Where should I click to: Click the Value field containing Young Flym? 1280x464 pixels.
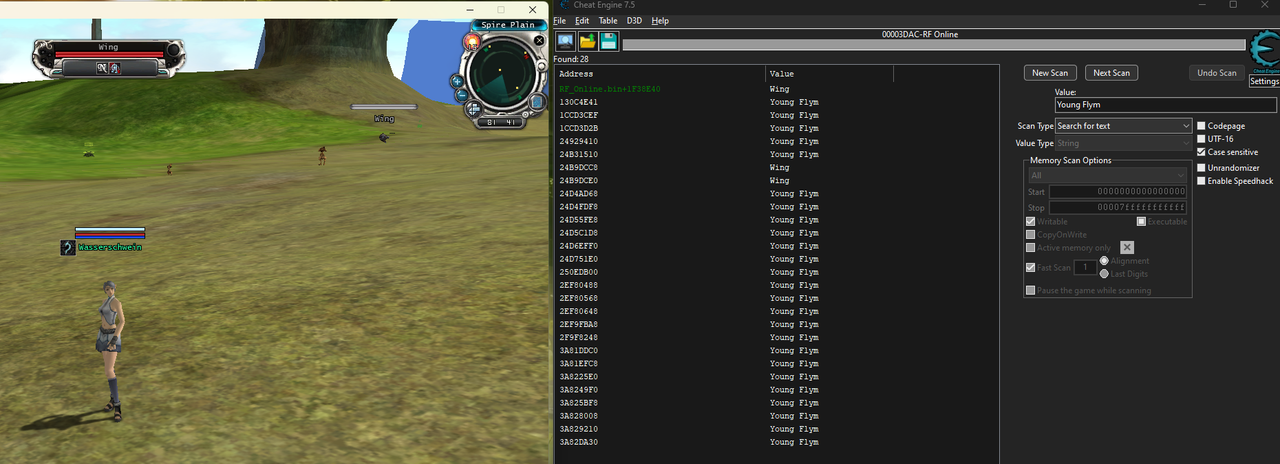coord(1166,105)
